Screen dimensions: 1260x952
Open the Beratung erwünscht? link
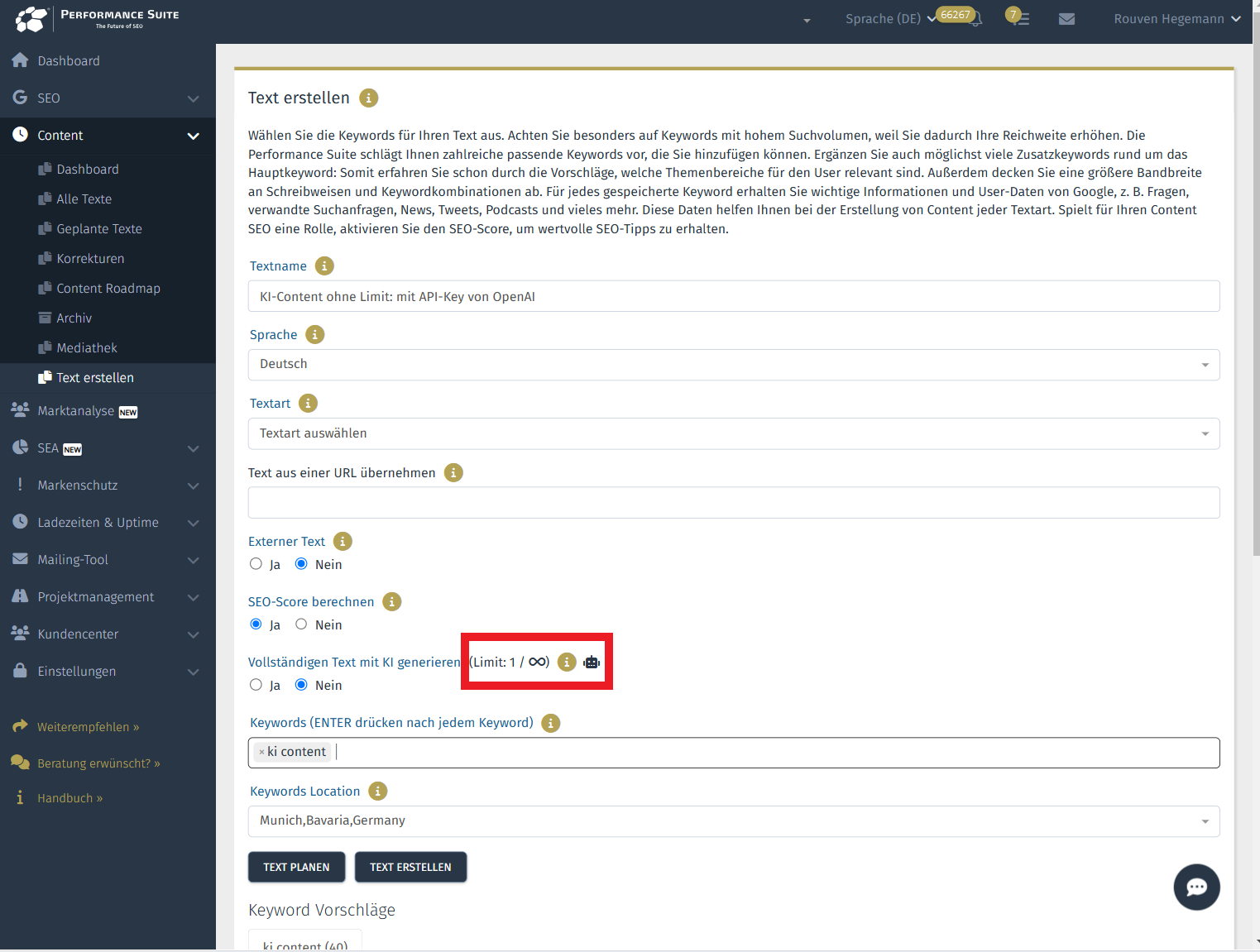click(98, 763)
